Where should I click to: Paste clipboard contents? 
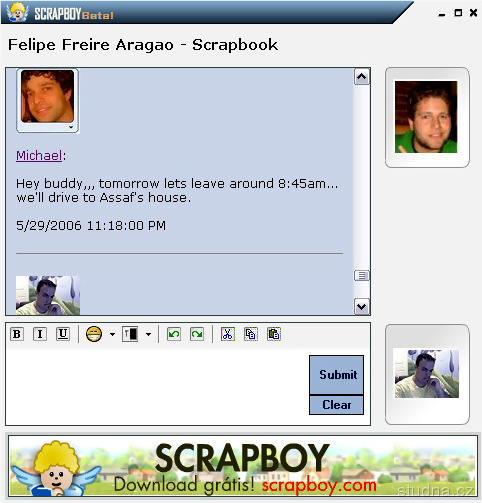click(x=274, y=334)
